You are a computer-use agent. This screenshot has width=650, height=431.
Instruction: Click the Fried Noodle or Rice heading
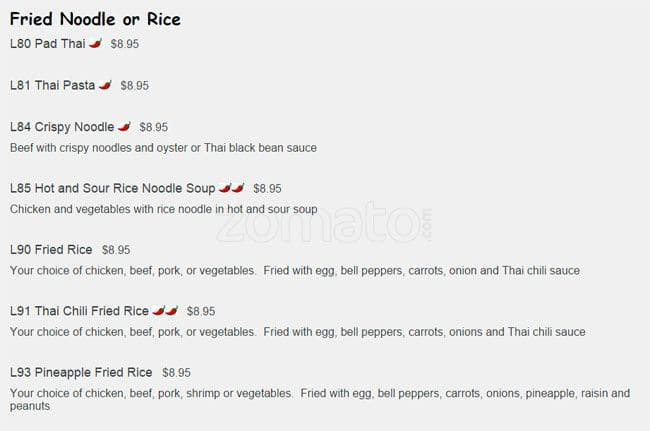(x=95, y=19)
